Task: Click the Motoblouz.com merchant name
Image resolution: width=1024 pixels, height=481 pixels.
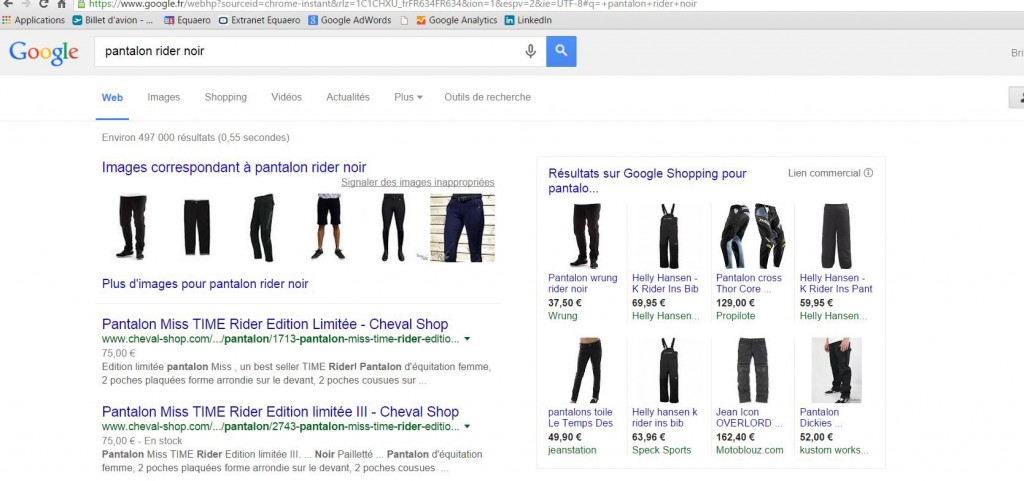Action: coord(750,450)
